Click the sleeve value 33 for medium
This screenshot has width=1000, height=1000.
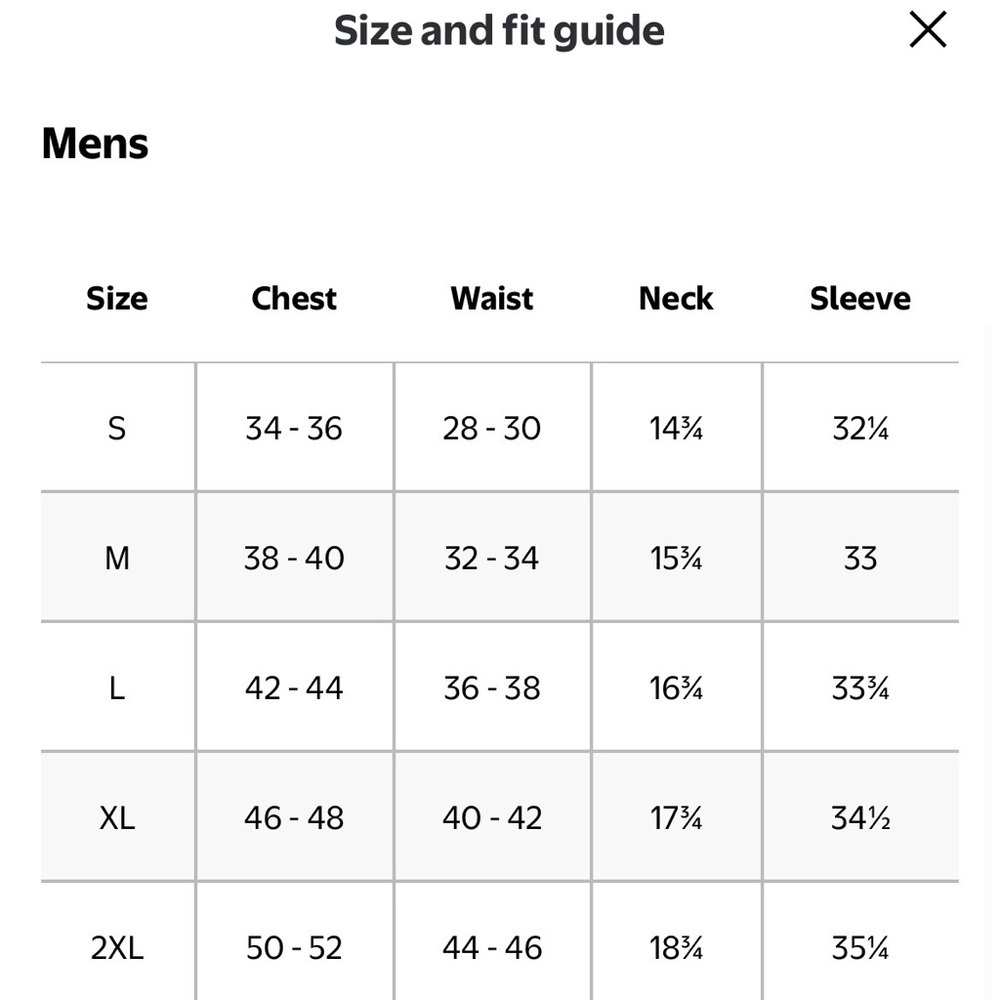click(860, 558)
